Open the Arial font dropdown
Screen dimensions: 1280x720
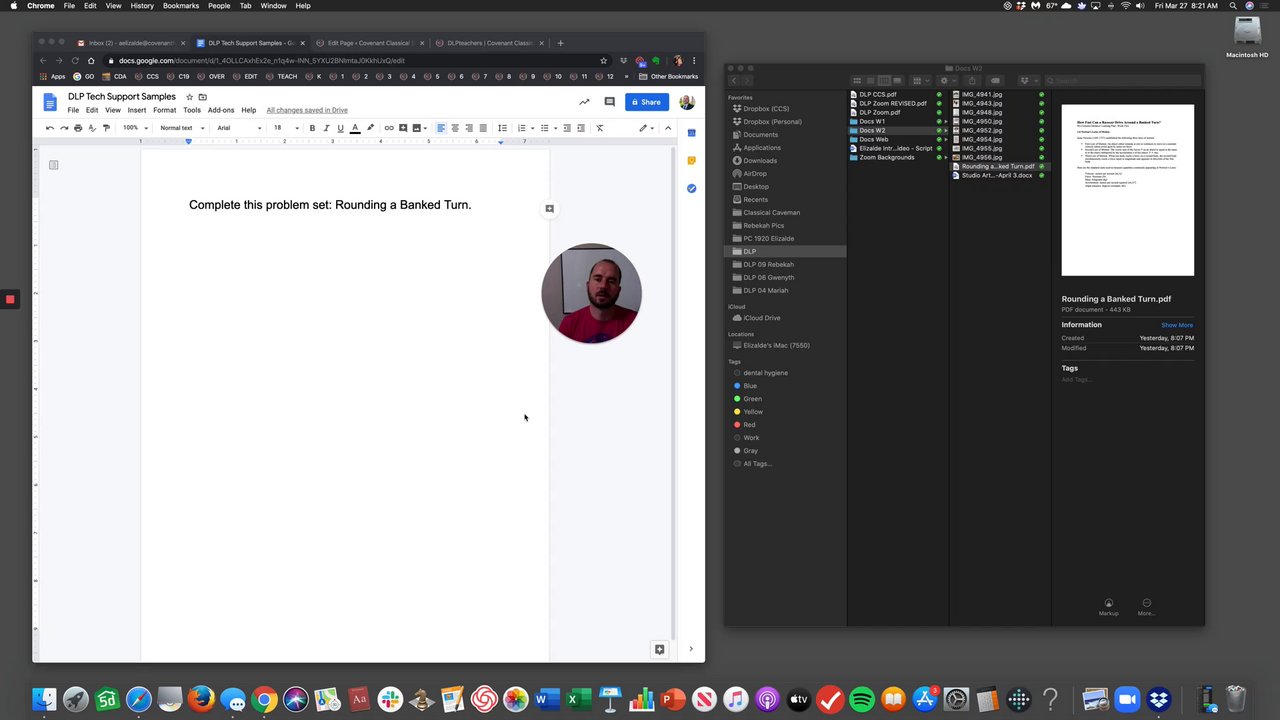click(x=240, y=128)
